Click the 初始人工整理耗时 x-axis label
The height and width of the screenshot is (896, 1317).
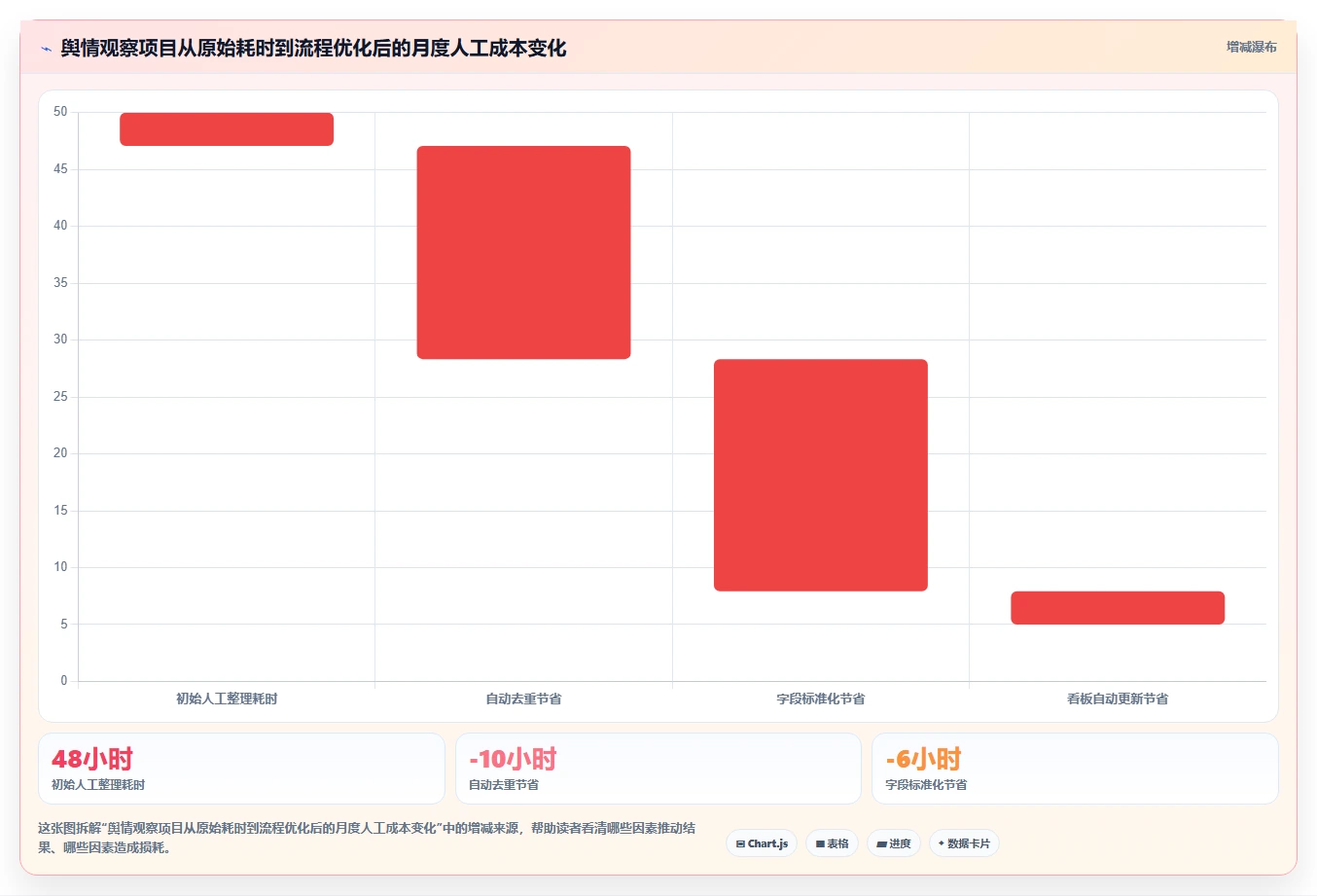pyautogui.click(x=227, y=699)
